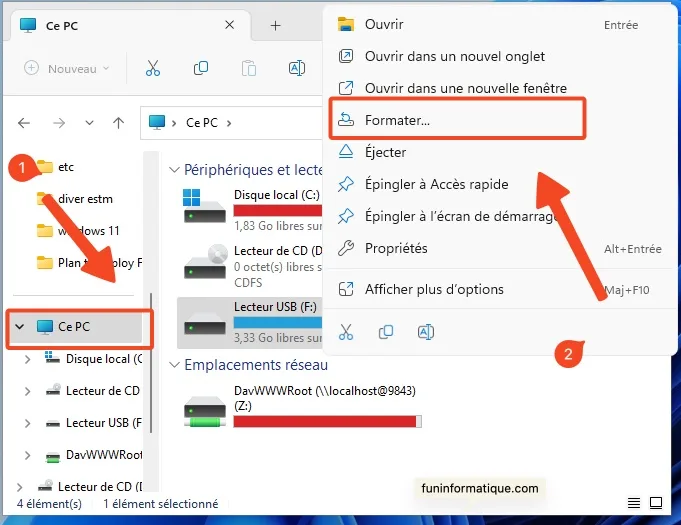Choose Ouvrir in the context menu

(499, 24)
